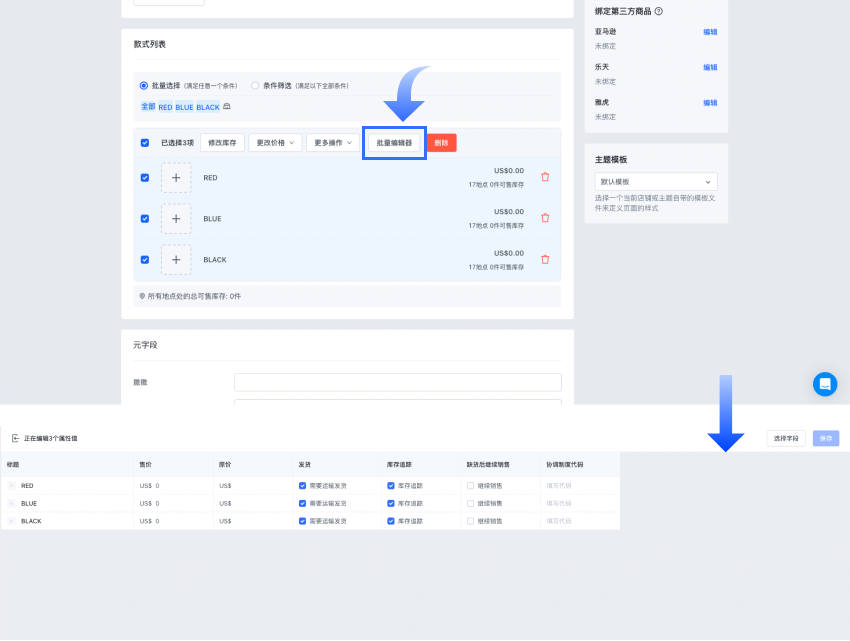Toggle the select-all 已选择3项 checkbox
The width and height of the screenshot is (850, 641).
pyautogui.click(x=145, y=143)
